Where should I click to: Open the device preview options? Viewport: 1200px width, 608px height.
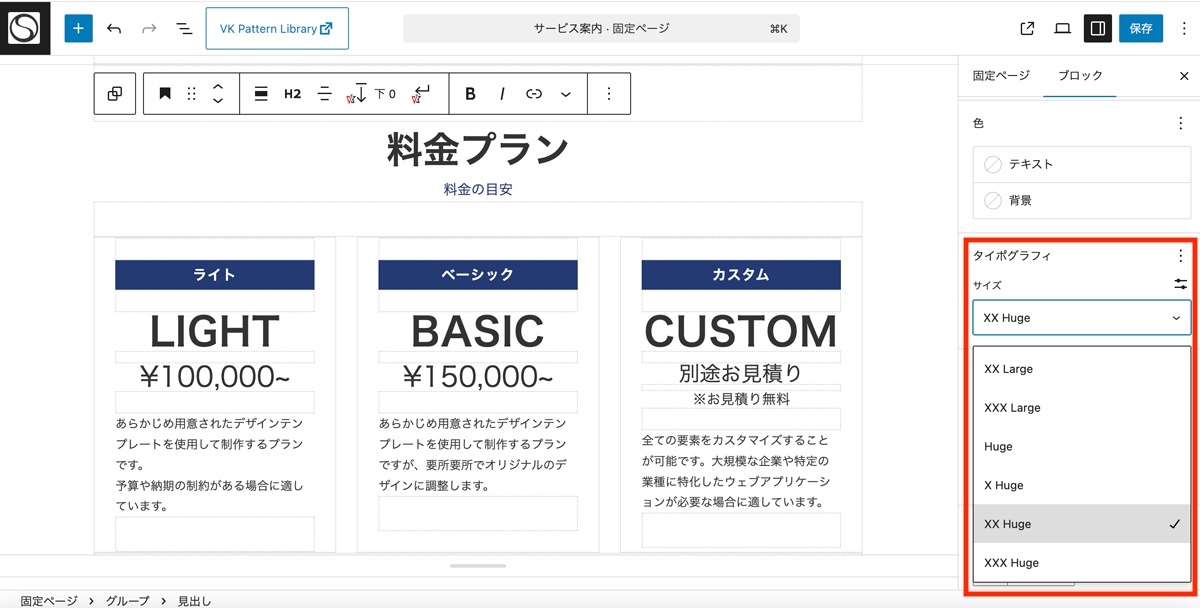coord(1062,28)
